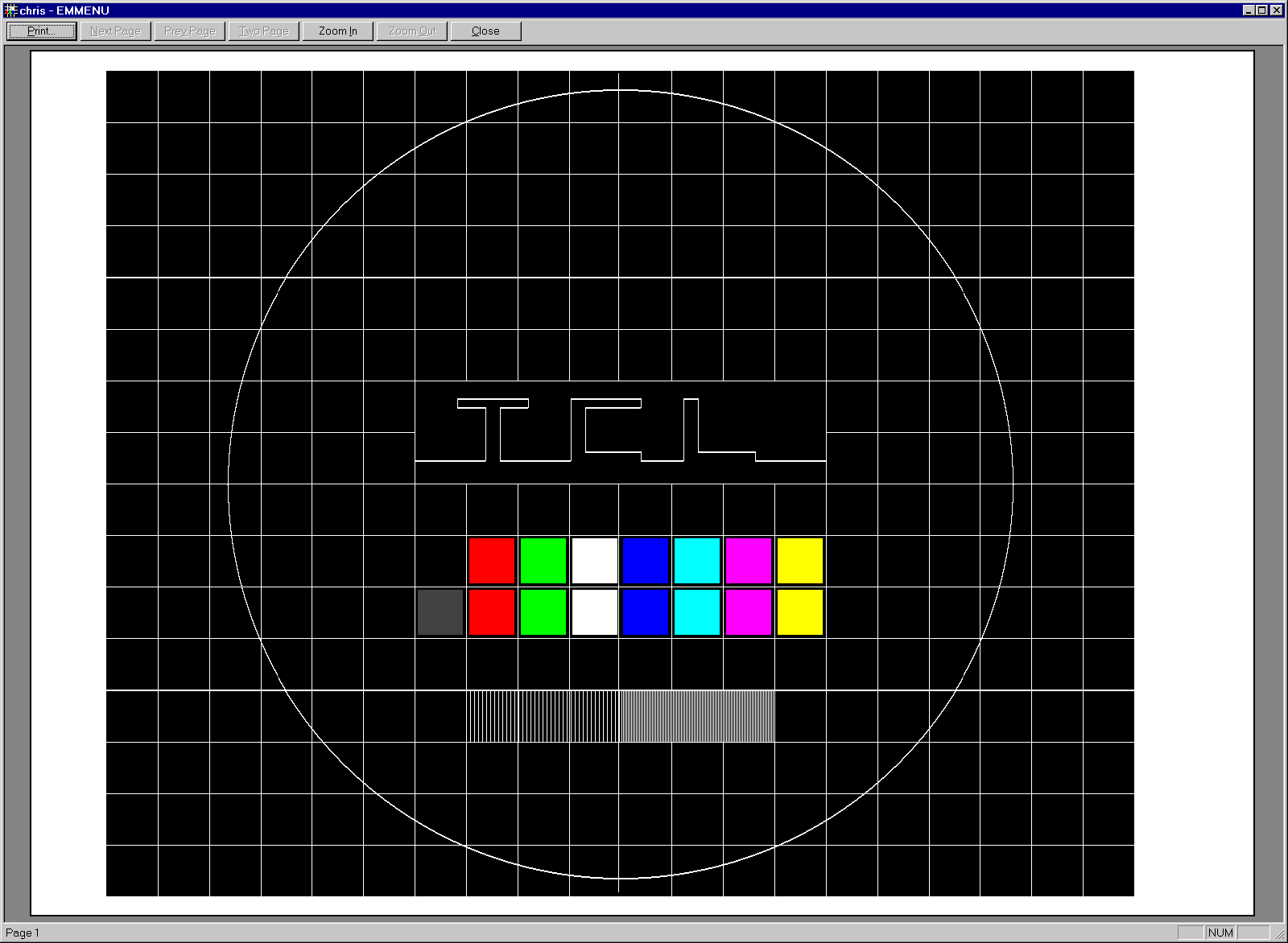This screenshot has width=1288, height=943.
Task: Go back with Prev Page button
Action: point(189,31)
